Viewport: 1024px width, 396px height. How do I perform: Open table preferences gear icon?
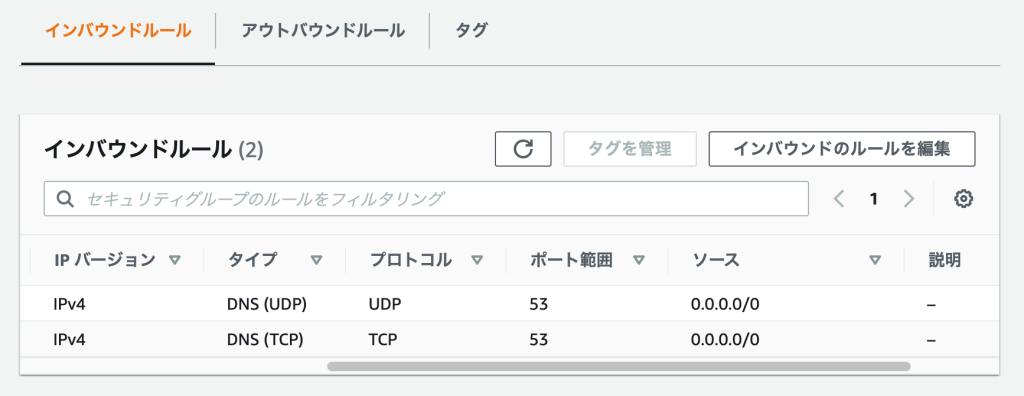point(964,199)
